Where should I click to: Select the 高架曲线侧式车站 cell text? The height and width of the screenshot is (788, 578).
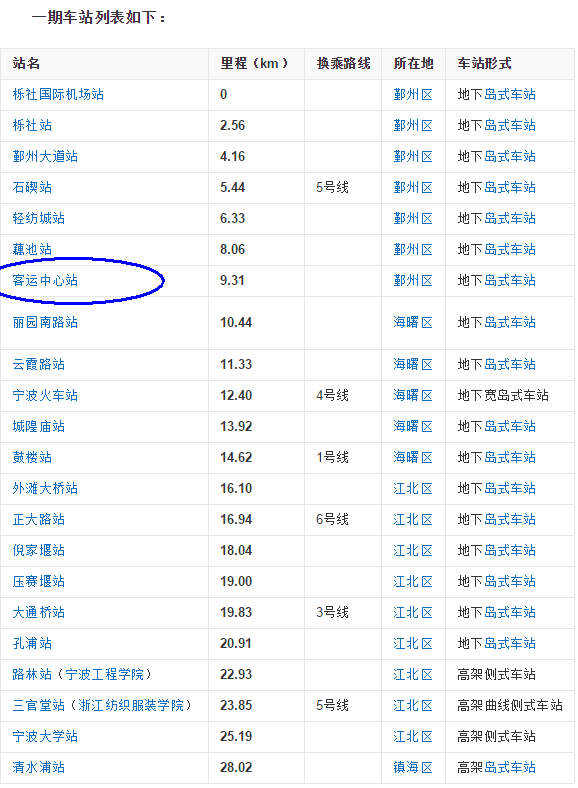[x=510, y=706]
